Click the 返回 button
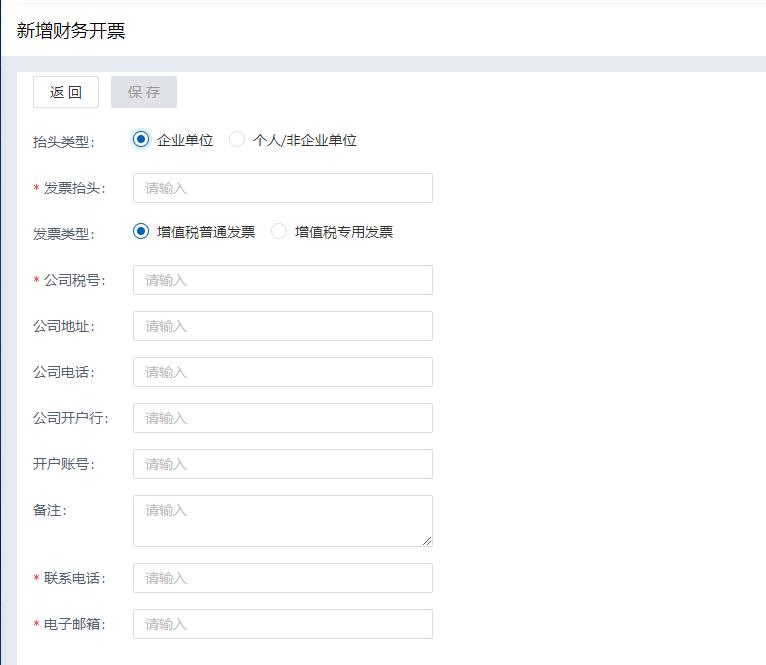Image resolution: width=766 pixels, height=665 pixels. [66, 92]
